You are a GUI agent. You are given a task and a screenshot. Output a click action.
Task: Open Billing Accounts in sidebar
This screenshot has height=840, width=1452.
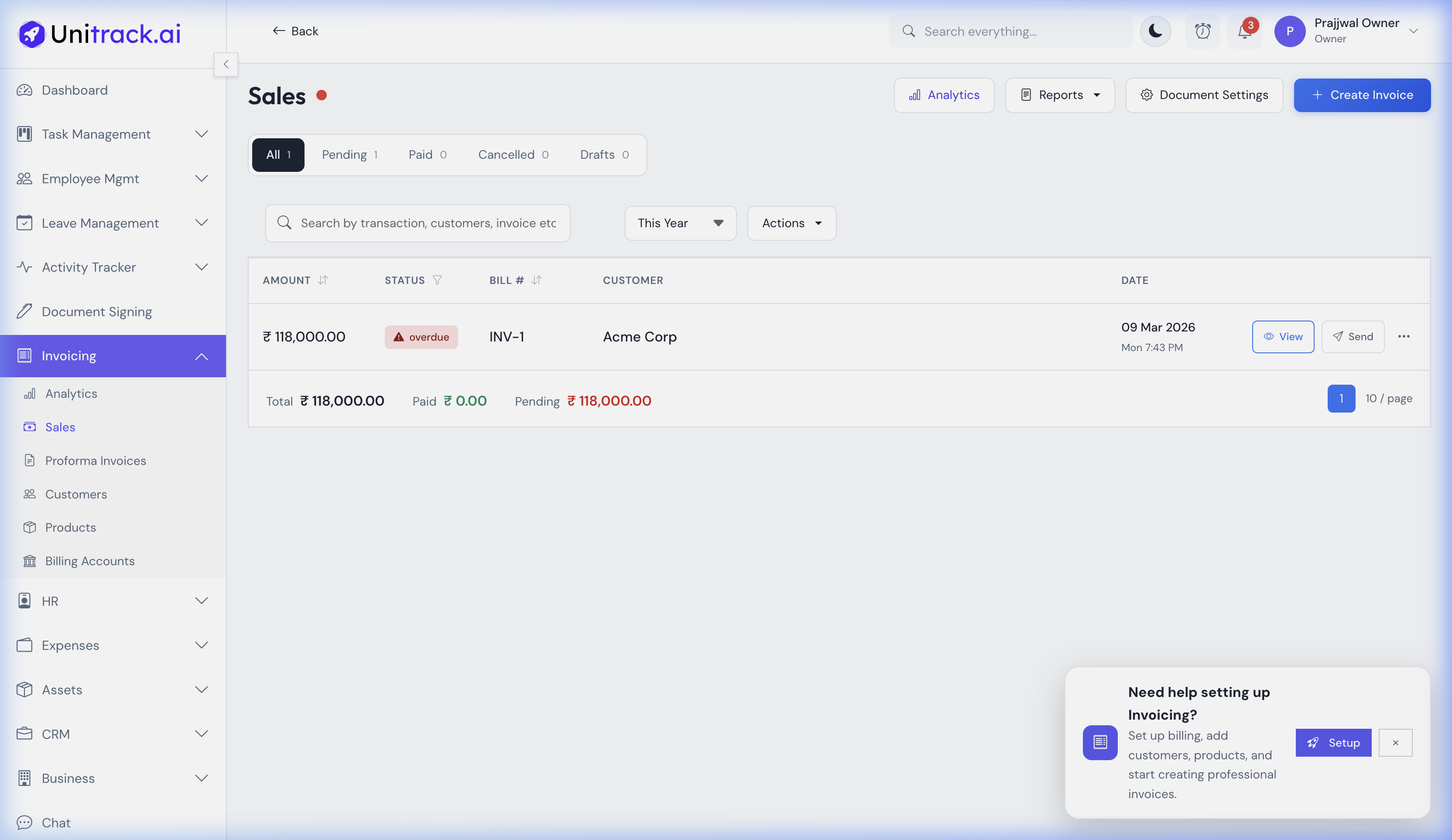pyautogui.click(x=90, y=560)
